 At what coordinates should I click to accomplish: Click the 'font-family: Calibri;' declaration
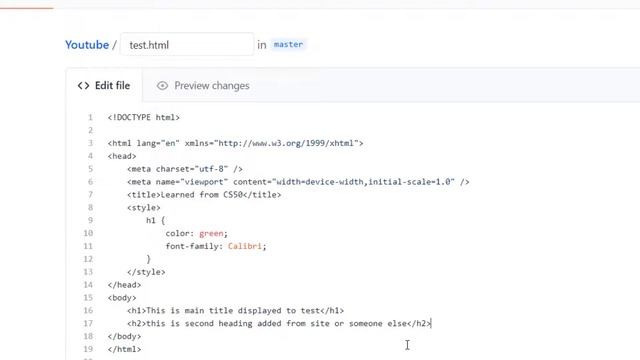coord(216,246)
